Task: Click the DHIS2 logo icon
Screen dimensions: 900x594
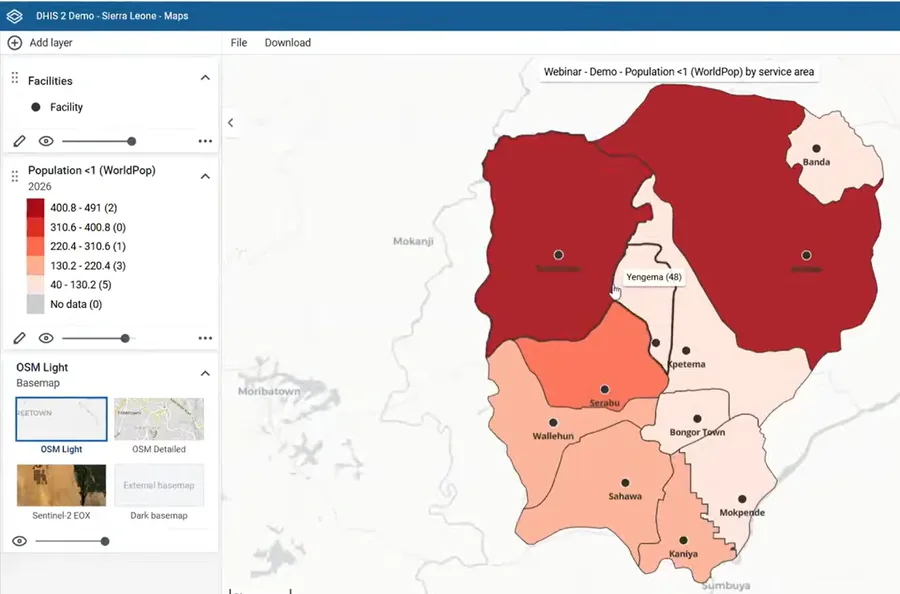Action: (14, 16)
